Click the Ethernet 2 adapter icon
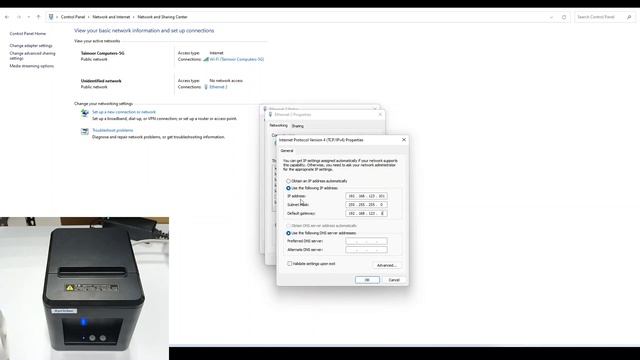Viewport: 640px width, 360px height. [x=206, y=87]
